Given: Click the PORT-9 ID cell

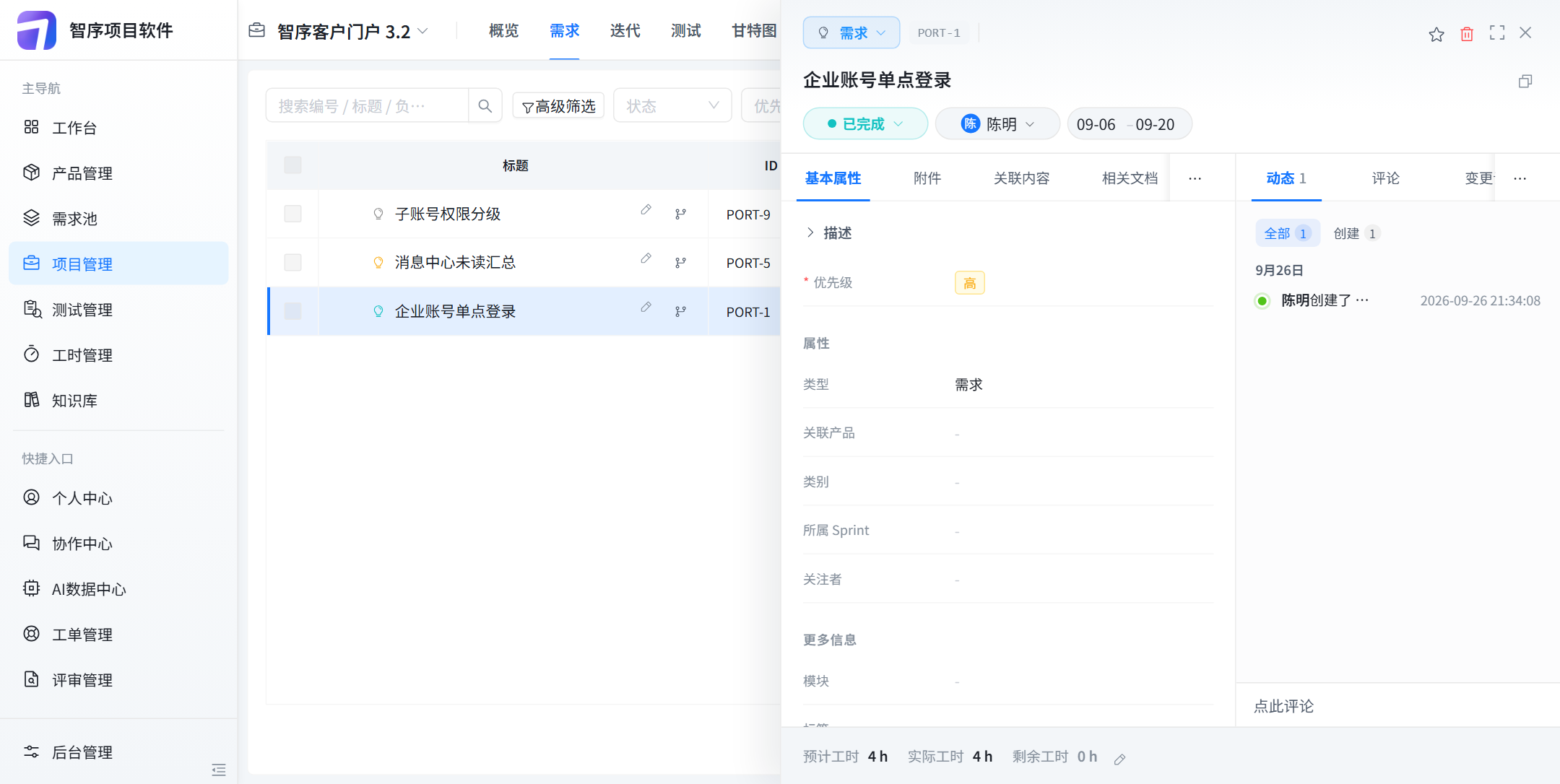Looking at the screenshot, I should coord(748,214).
